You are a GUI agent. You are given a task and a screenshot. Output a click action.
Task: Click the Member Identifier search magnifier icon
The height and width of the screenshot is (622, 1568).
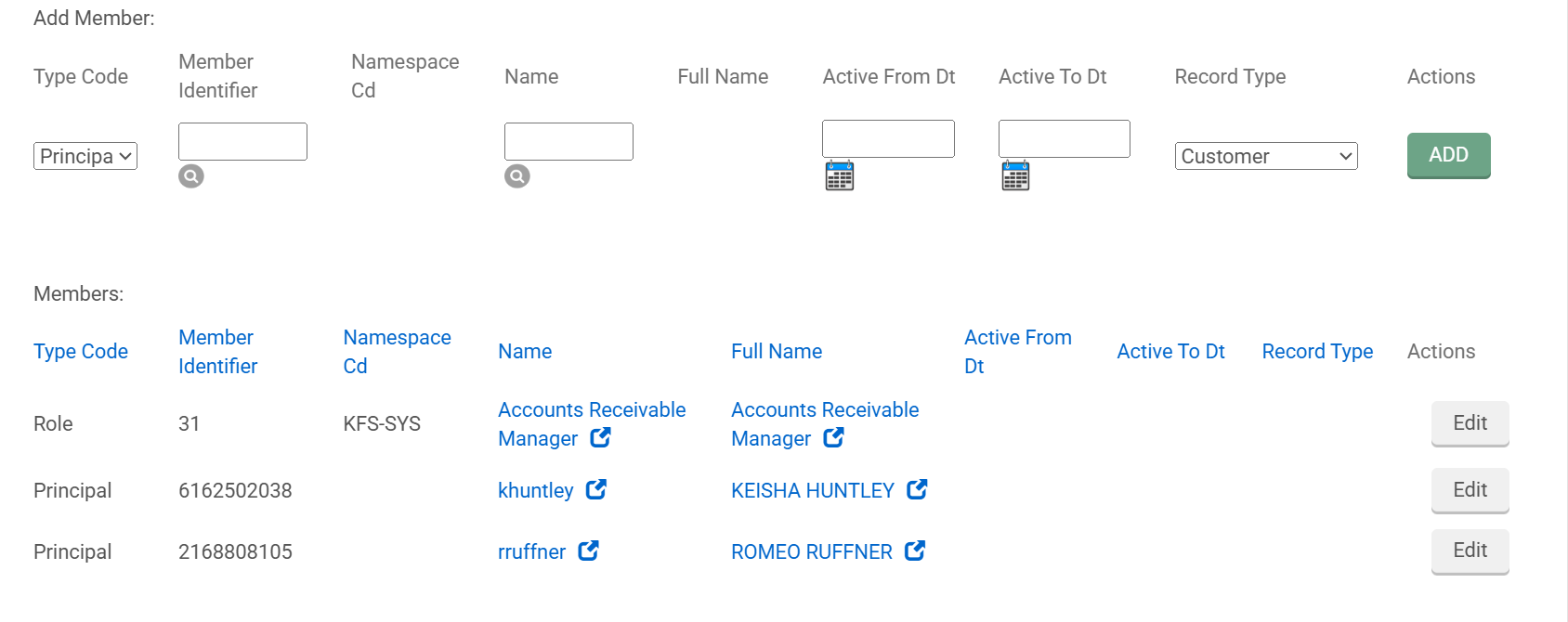tap(191, 176)
